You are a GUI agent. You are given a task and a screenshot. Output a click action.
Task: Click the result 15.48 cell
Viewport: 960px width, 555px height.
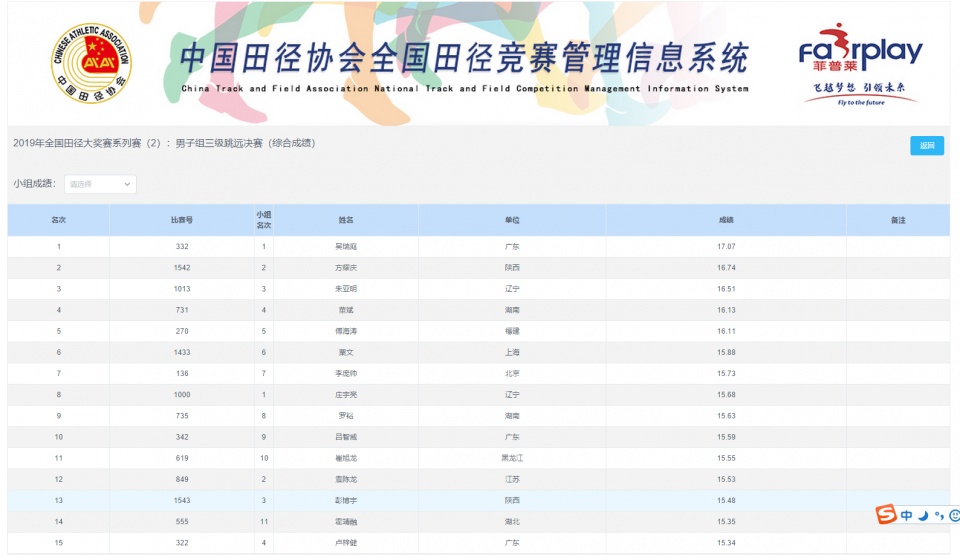[x=726, y=500]
